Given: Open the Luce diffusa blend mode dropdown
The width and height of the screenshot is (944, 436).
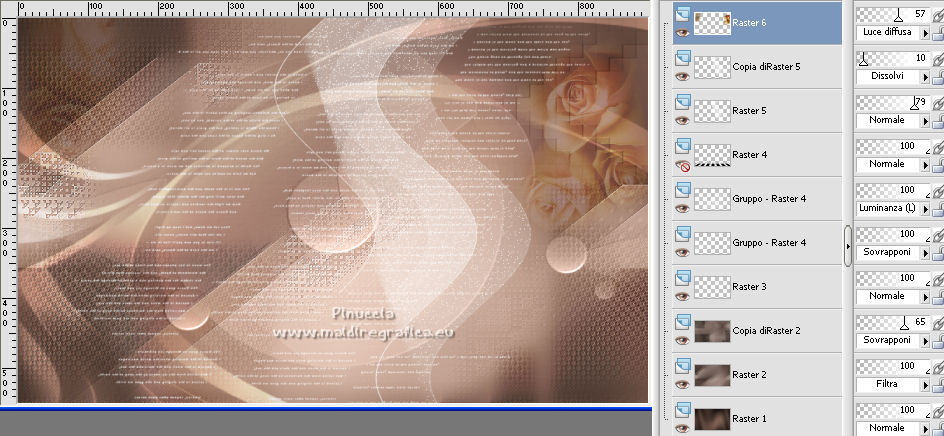Looking at the screenshot, I should point(925,33).
